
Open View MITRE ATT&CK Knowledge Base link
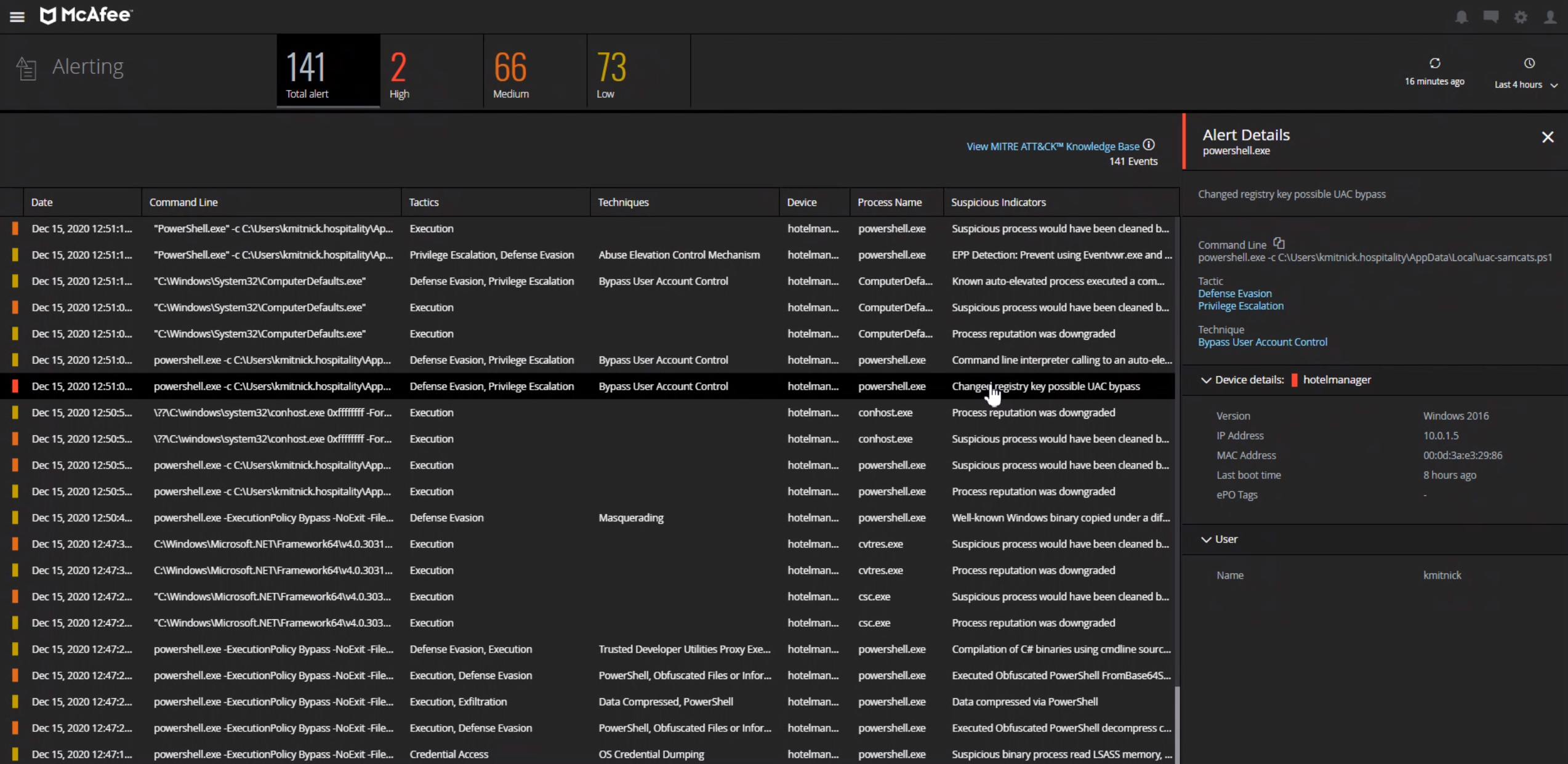(1053, 147)
